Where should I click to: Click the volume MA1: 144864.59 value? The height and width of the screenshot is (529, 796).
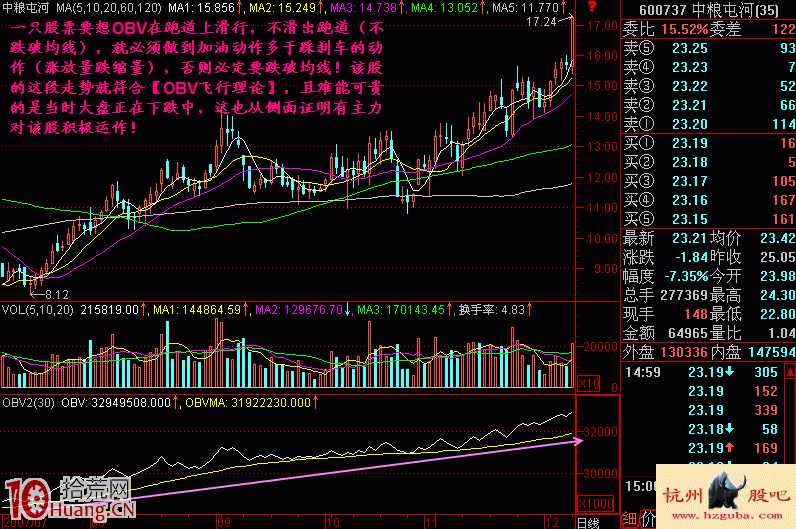[x=196, y=310]
